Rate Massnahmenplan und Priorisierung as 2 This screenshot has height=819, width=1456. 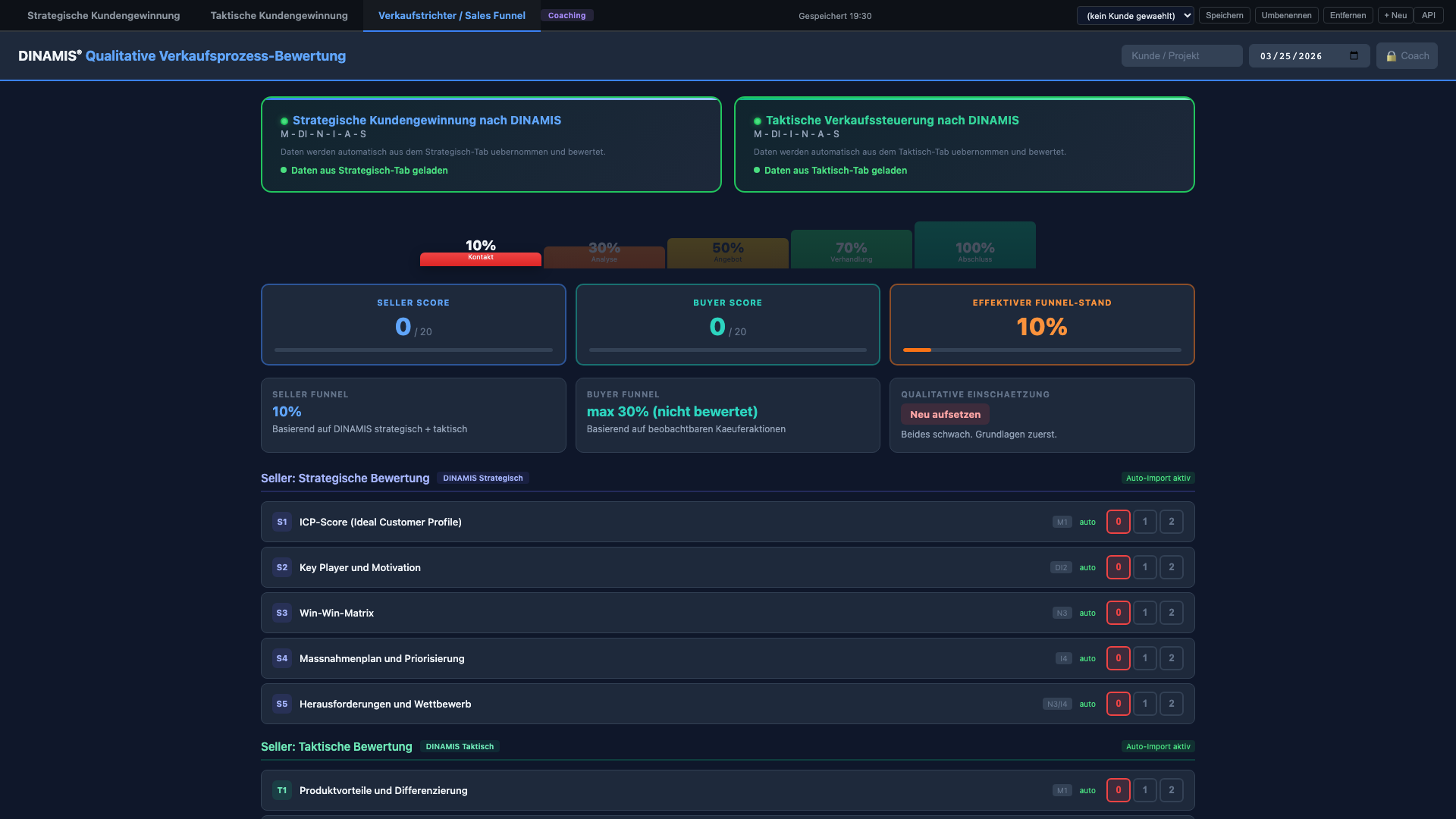click(1171, 658)
